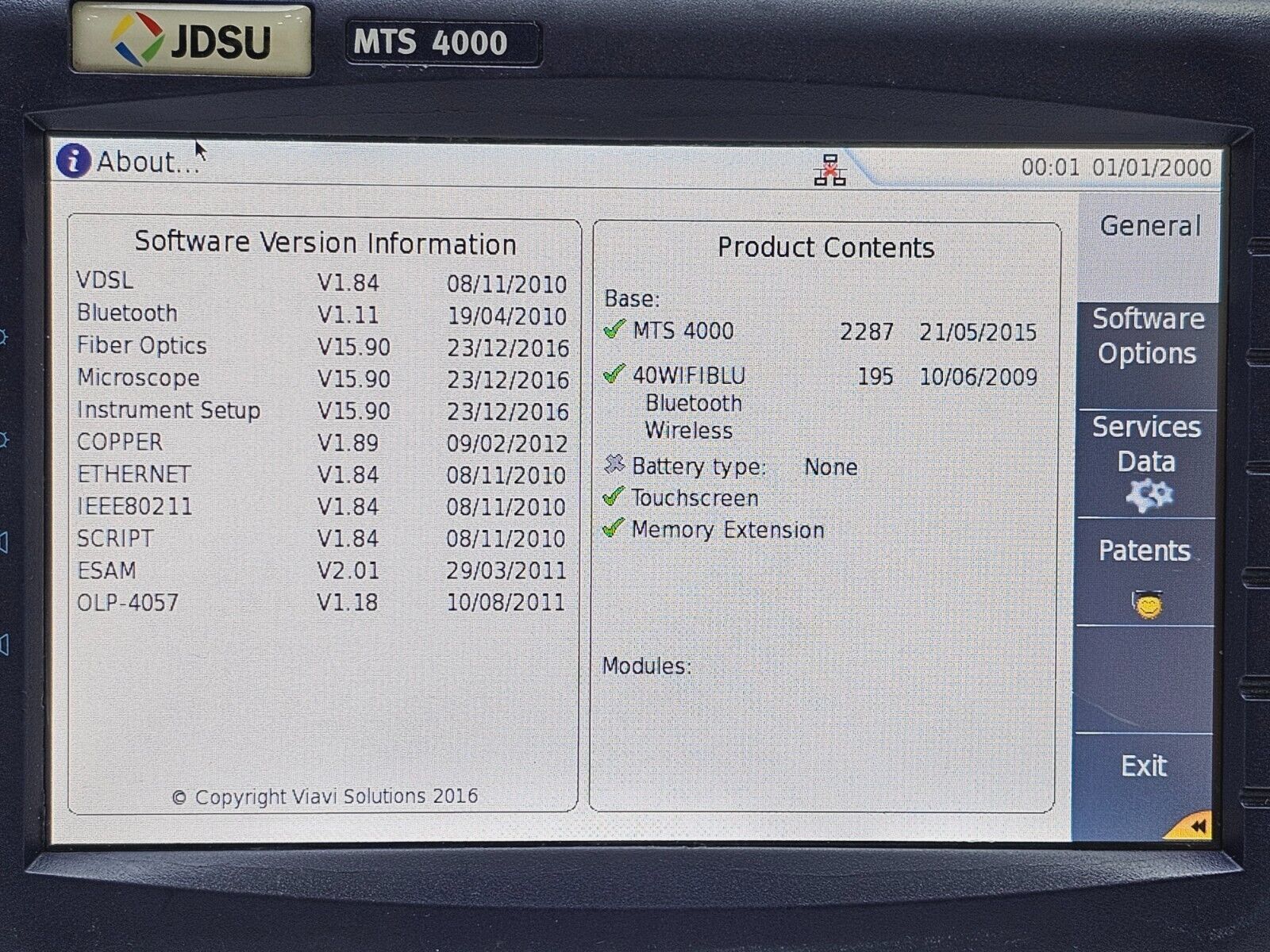Select the COPPER row
The height and width of the screenshot is (952, 1270).
click(x=322, y=443)
